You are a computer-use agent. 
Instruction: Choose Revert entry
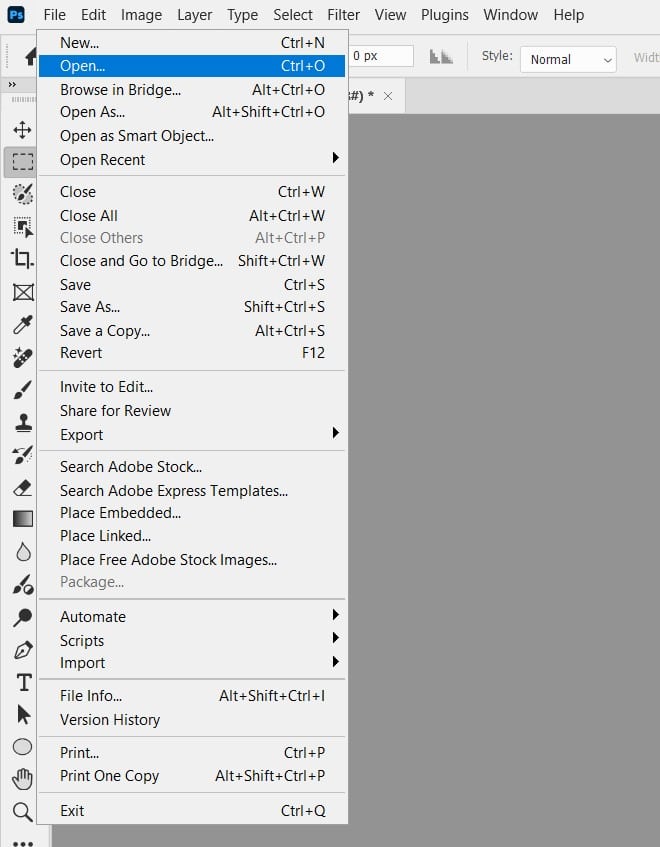[192, 353]
